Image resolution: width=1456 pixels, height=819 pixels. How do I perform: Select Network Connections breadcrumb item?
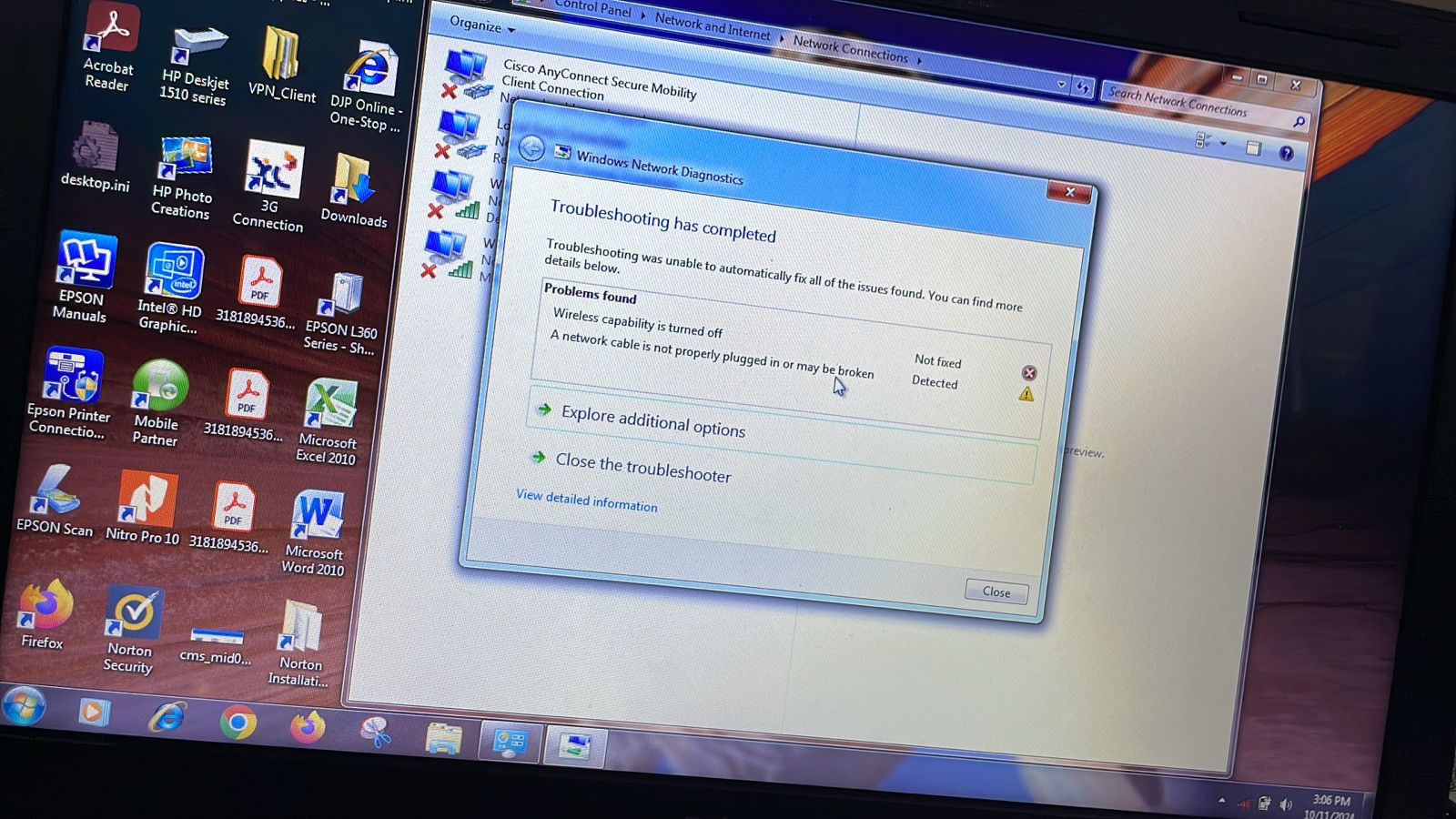click(x=849, y=48)
